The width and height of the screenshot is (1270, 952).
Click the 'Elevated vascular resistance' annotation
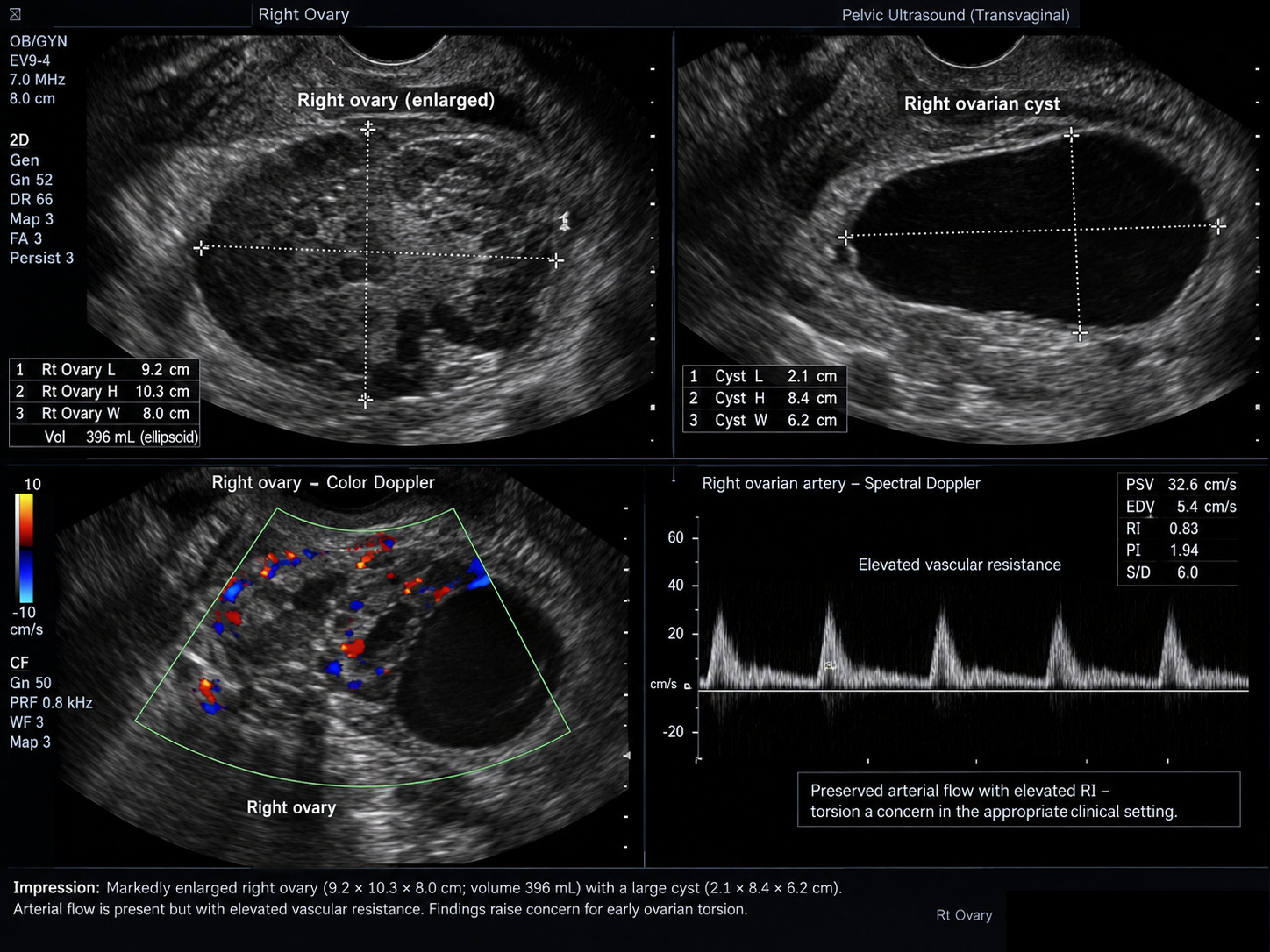pyautogui.click(x=960, y=565)
